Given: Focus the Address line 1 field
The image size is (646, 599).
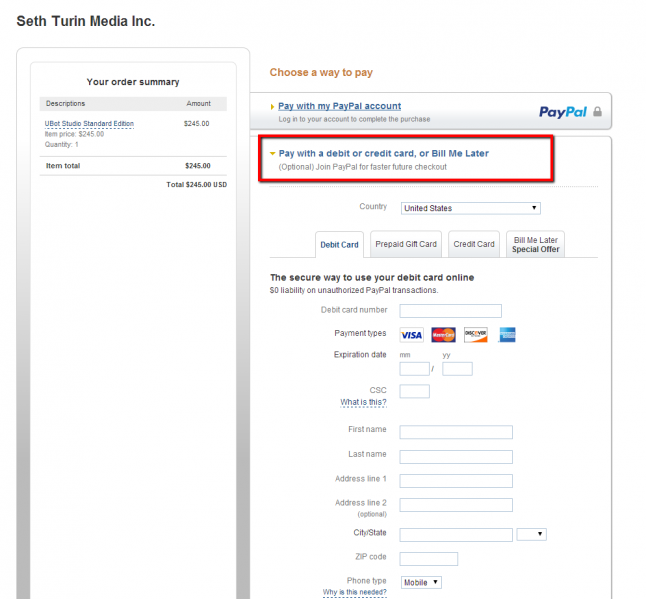Looking at the screenshot, I should pyautogui.click(x=456, y=481).
